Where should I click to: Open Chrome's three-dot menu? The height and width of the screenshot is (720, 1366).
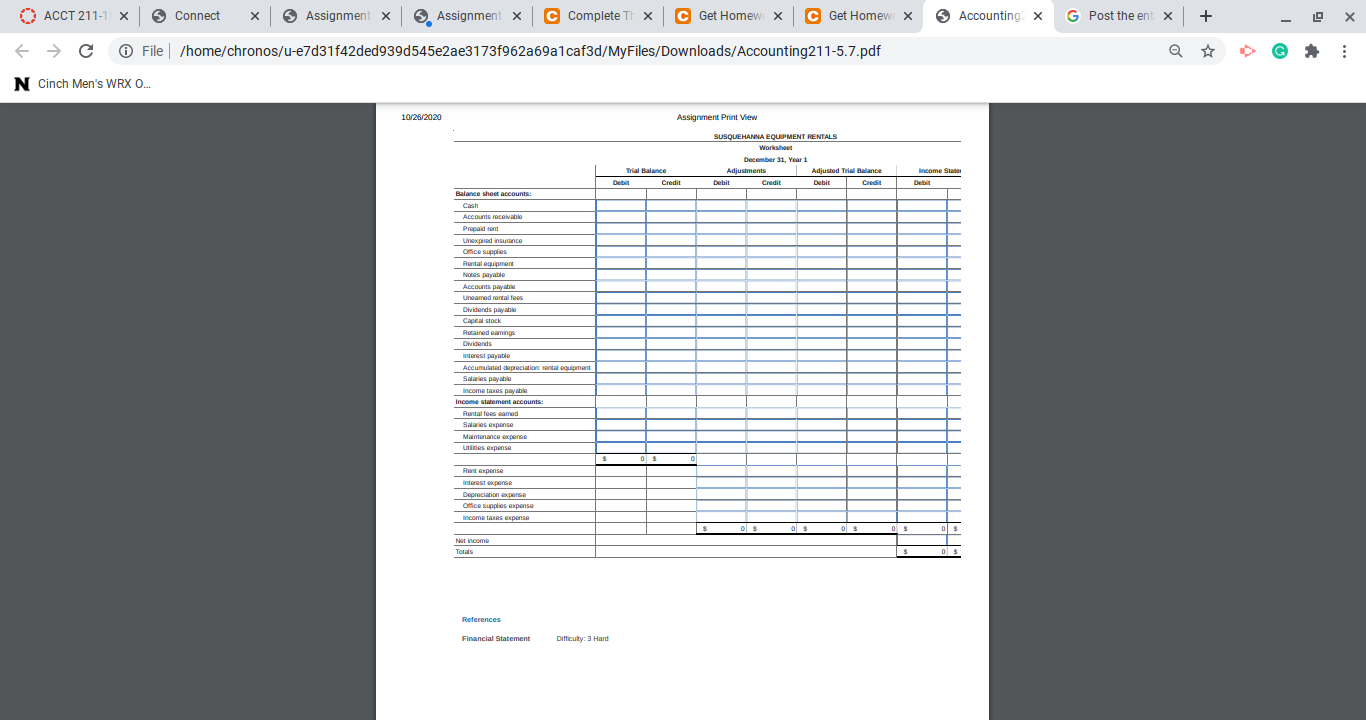1345,50
